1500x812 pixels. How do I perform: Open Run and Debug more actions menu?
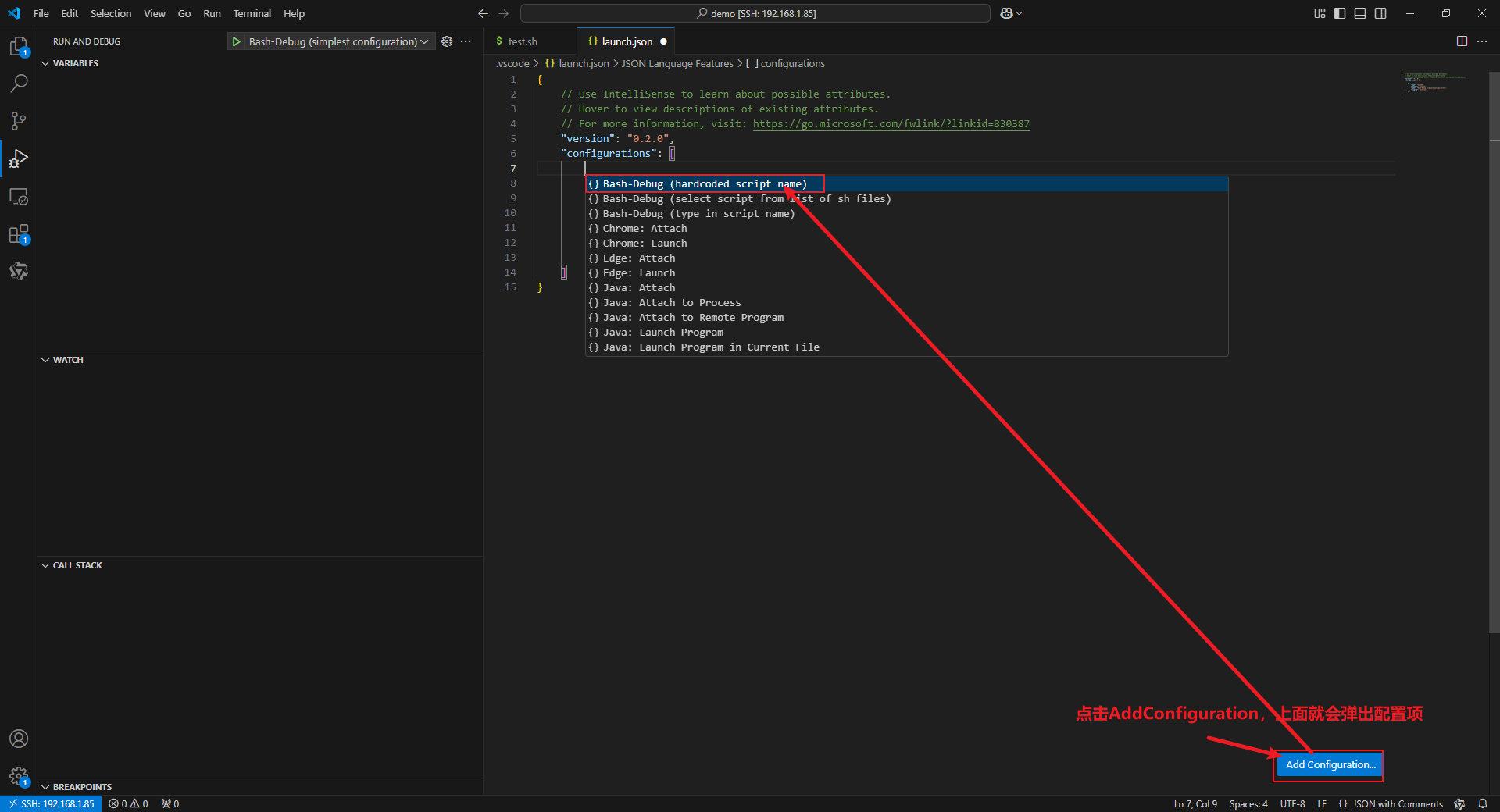tap(466, 41)
